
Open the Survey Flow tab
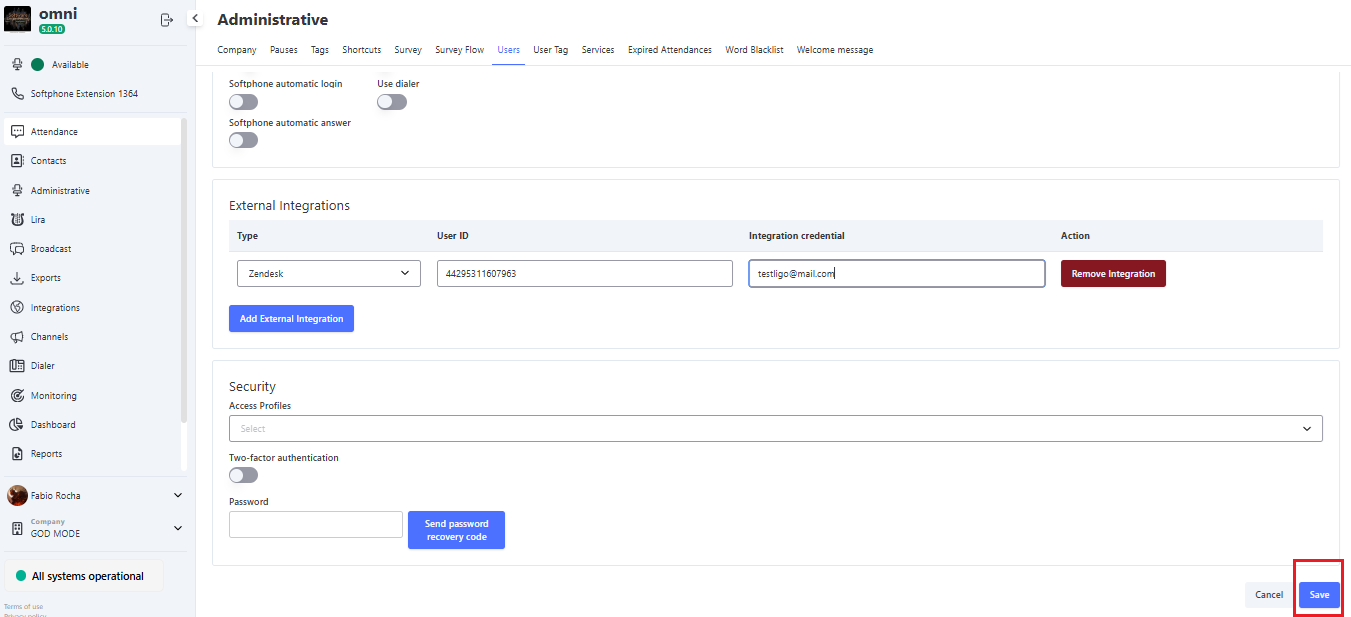pyautogui.click(x=460, y=50)
